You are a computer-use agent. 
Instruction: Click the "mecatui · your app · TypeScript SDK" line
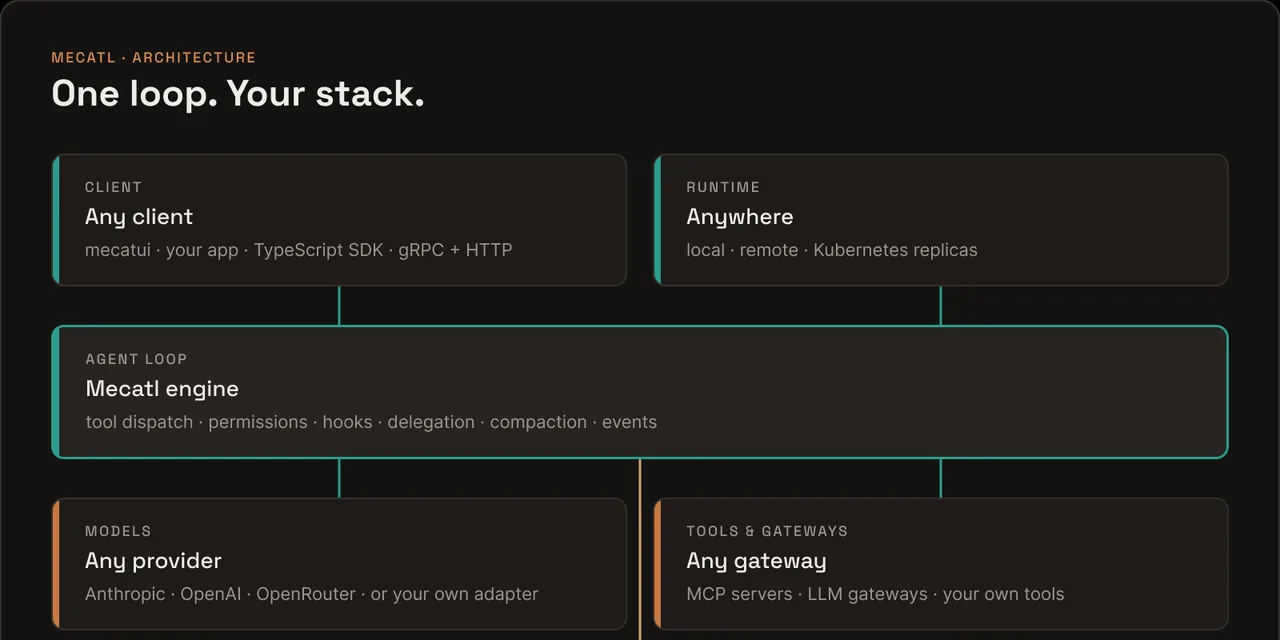299,250
